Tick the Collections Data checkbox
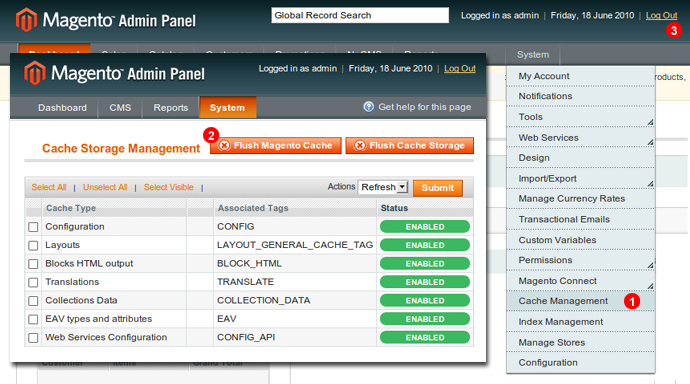Viewport: 690px width, 384px height. click(33, 301)
